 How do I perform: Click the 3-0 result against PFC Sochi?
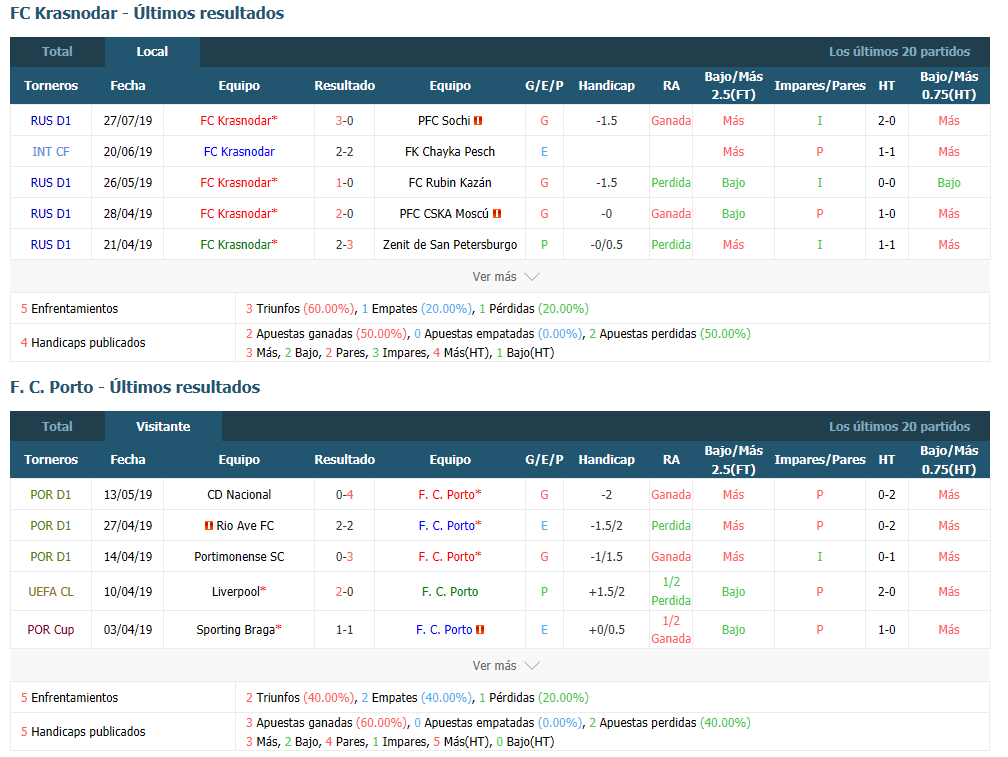pyautogui.click(x=345, y=121)
